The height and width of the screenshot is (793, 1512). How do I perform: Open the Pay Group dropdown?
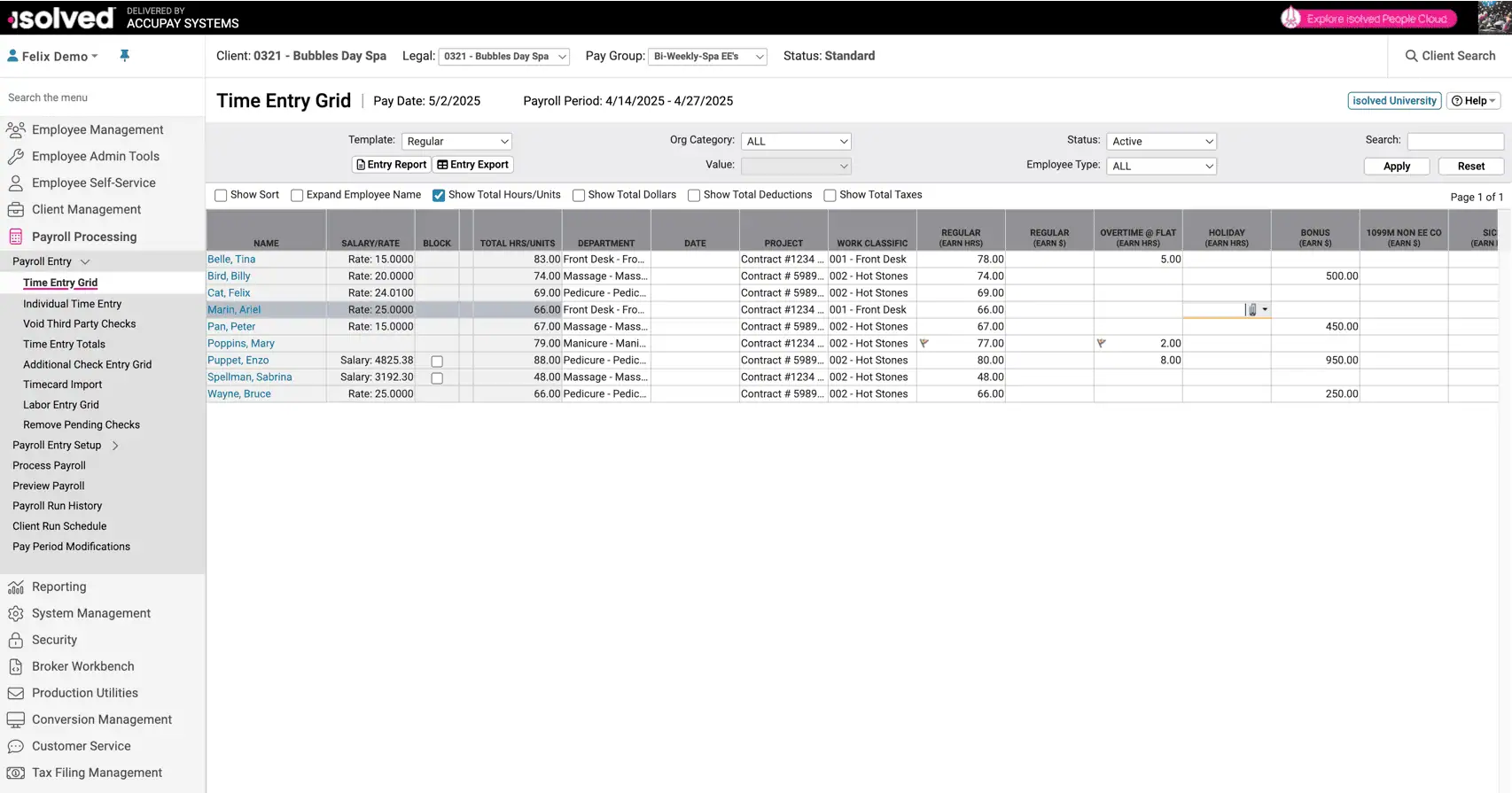click(x=707, y=57)
